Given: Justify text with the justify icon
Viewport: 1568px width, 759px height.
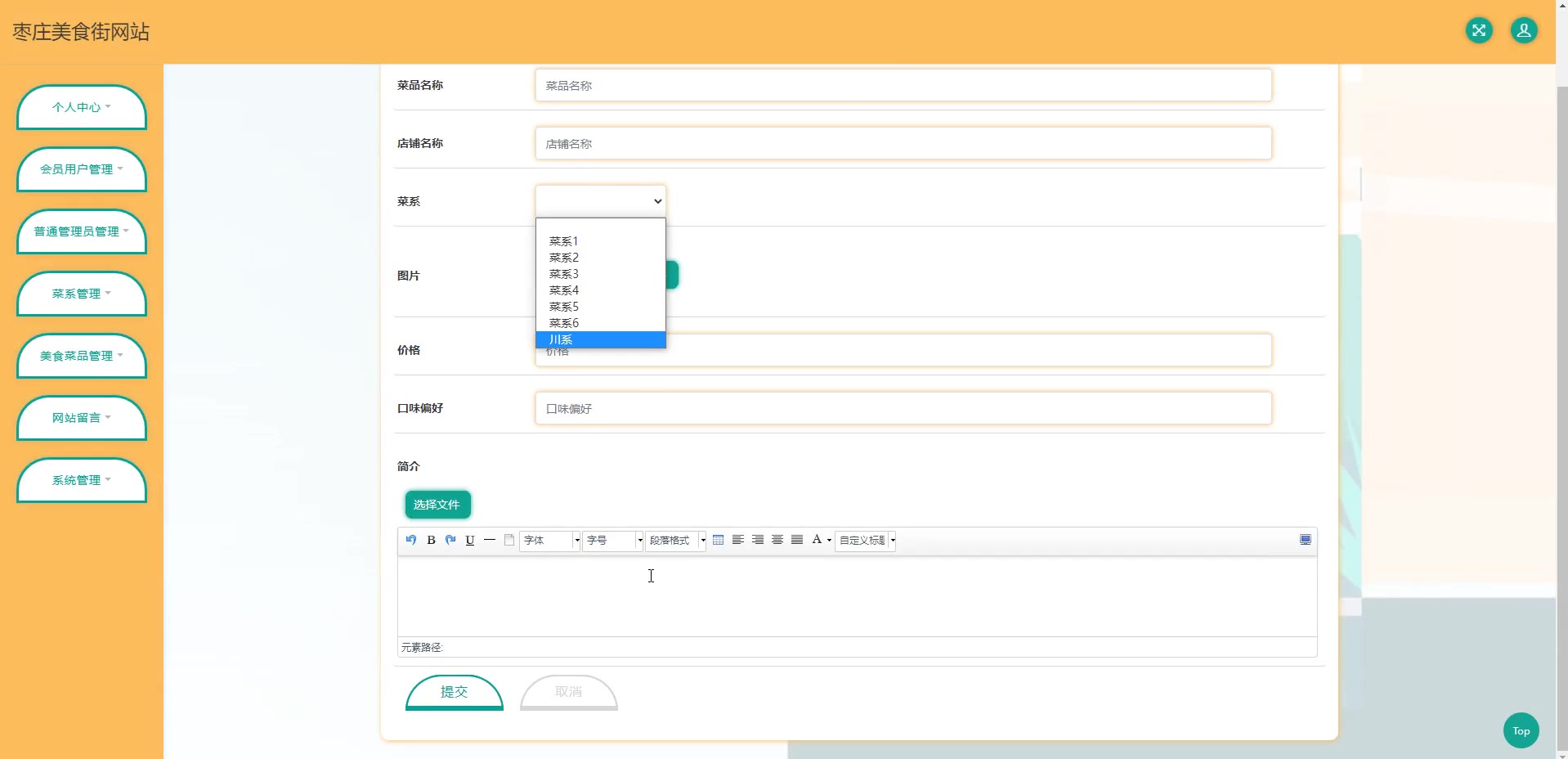Looking at the screenshot, I should click(x=797, y=540).
